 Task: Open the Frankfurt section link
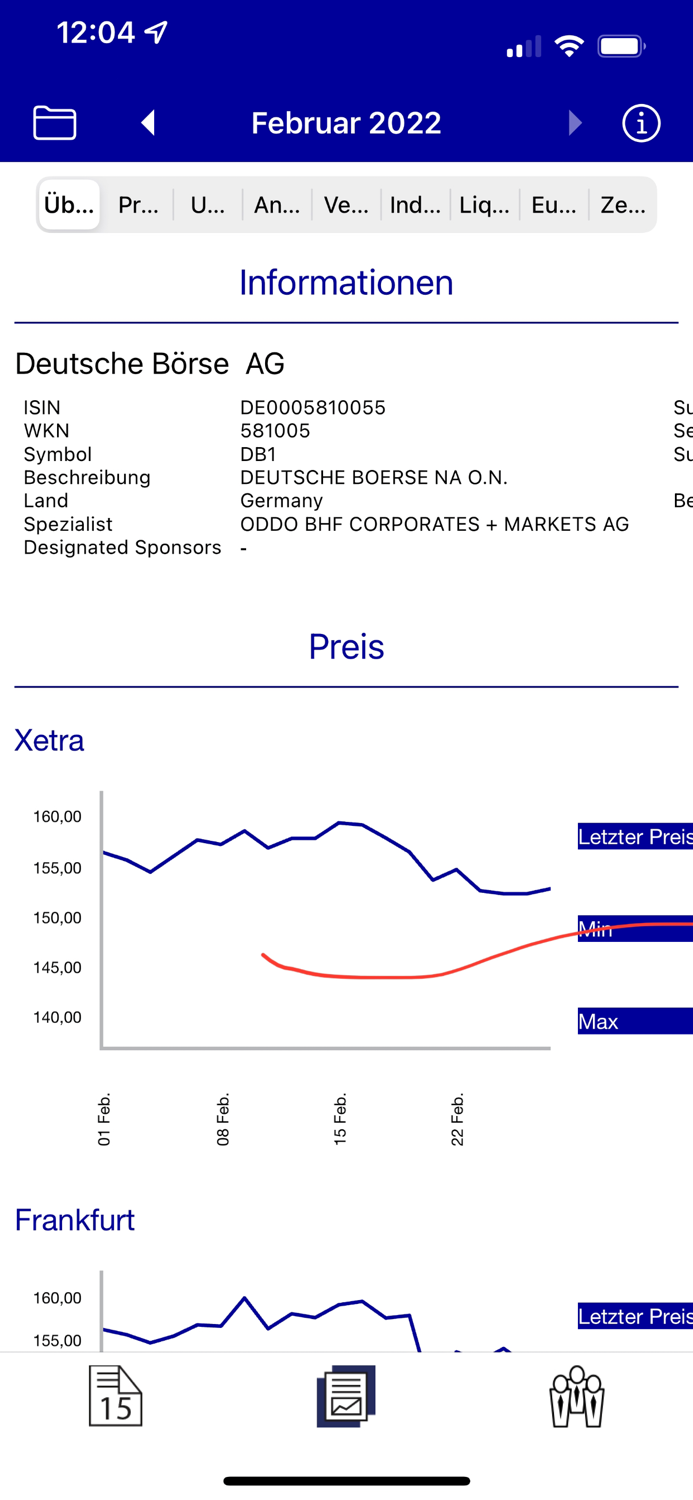click(x=75, y=1220)
